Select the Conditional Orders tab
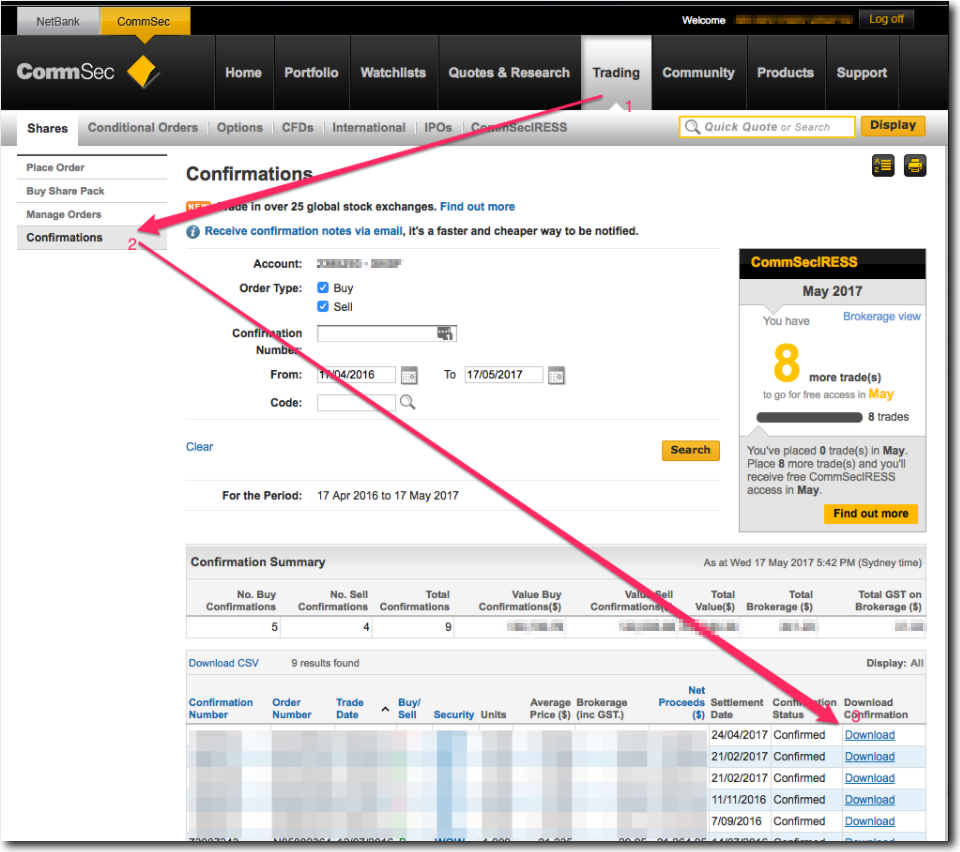Viewport: 960px width, 852px height. click(x=143, y=128)
